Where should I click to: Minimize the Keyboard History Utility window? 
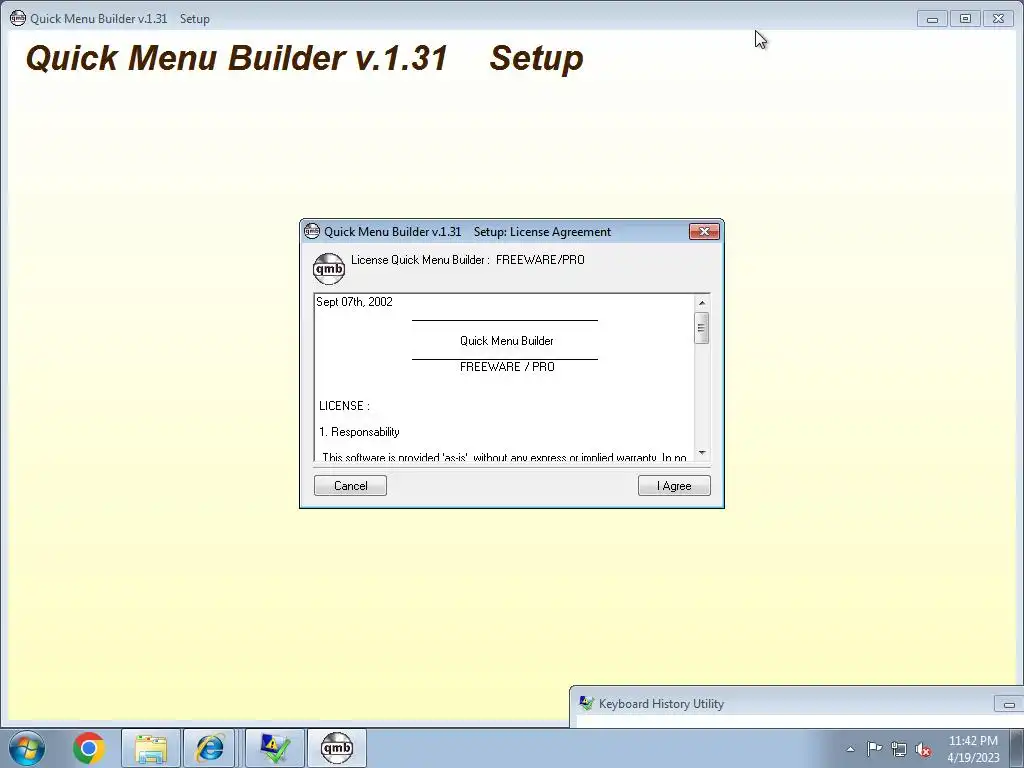1008,704
